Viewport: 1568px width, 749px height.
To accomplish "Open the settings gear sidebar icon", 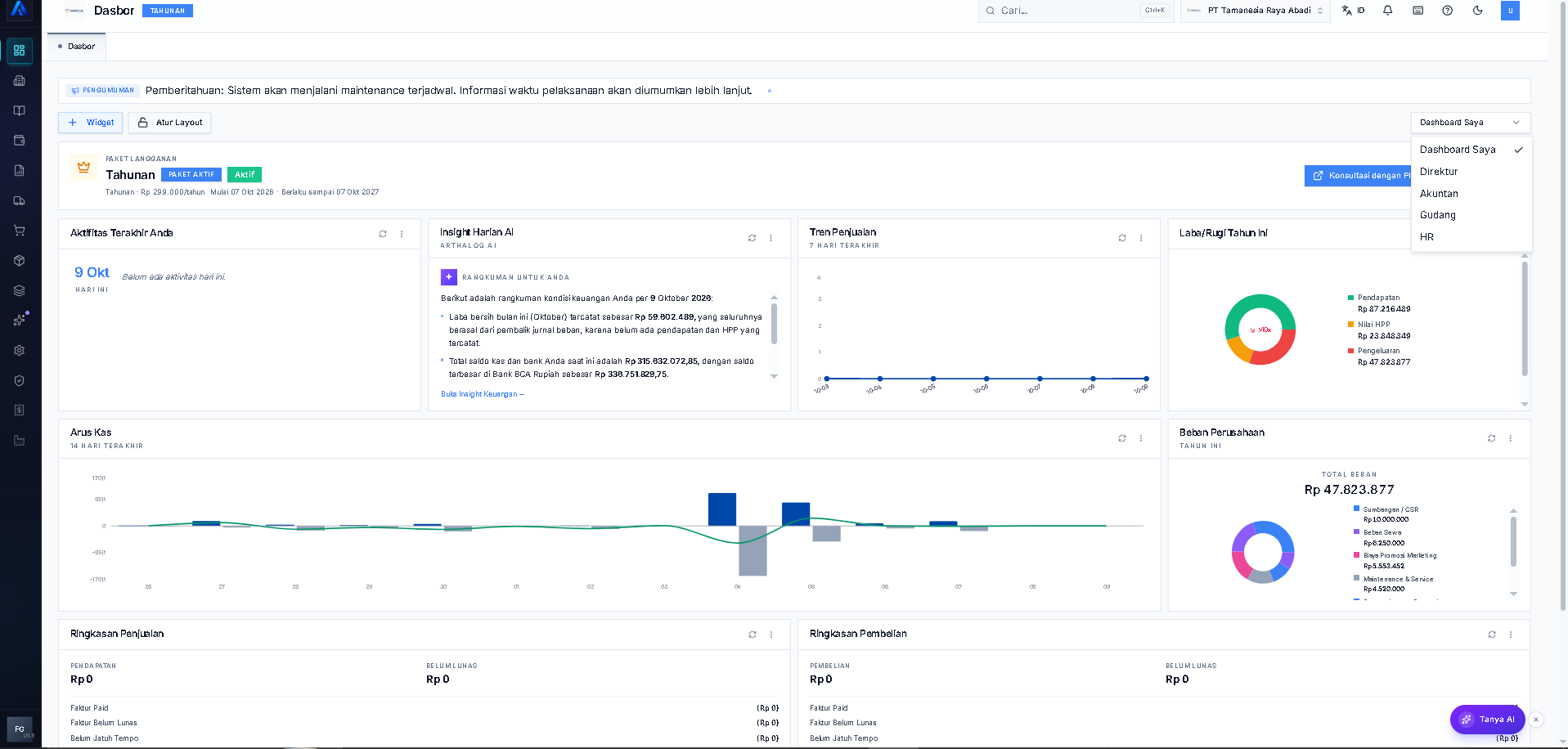I will (x=20, y=351).
